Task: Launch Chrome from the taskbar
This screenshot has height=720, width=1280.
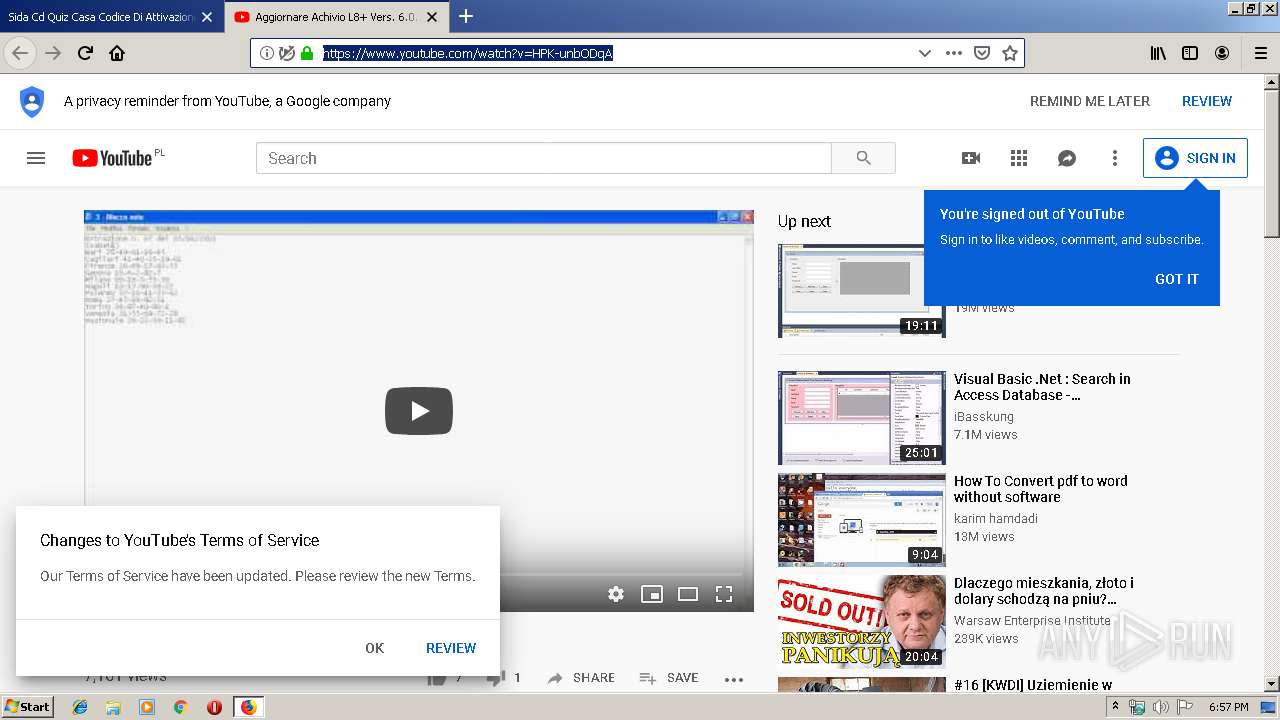Action: tap(180, 707)
